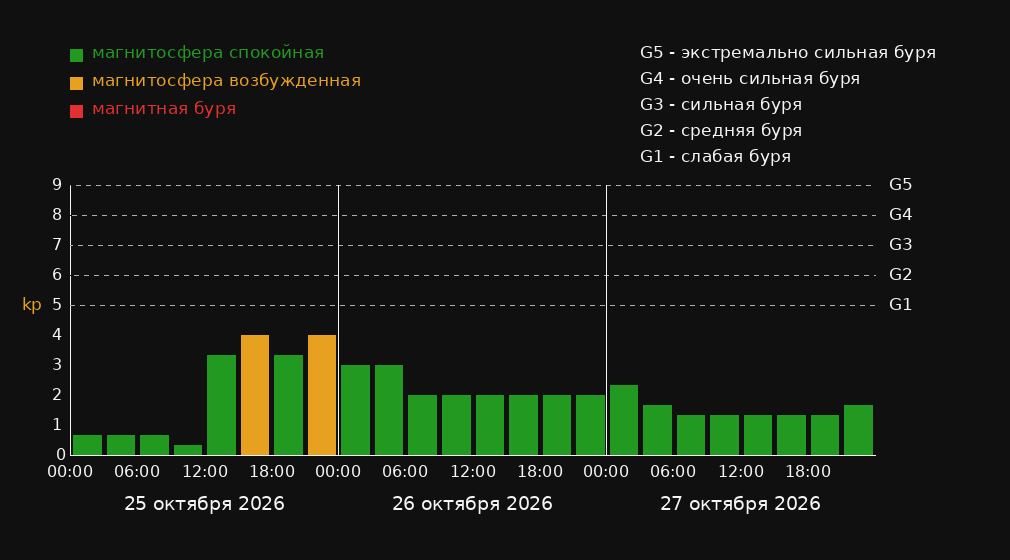Click the 18:00 bar on 26 October

click(x=557, y=425)
